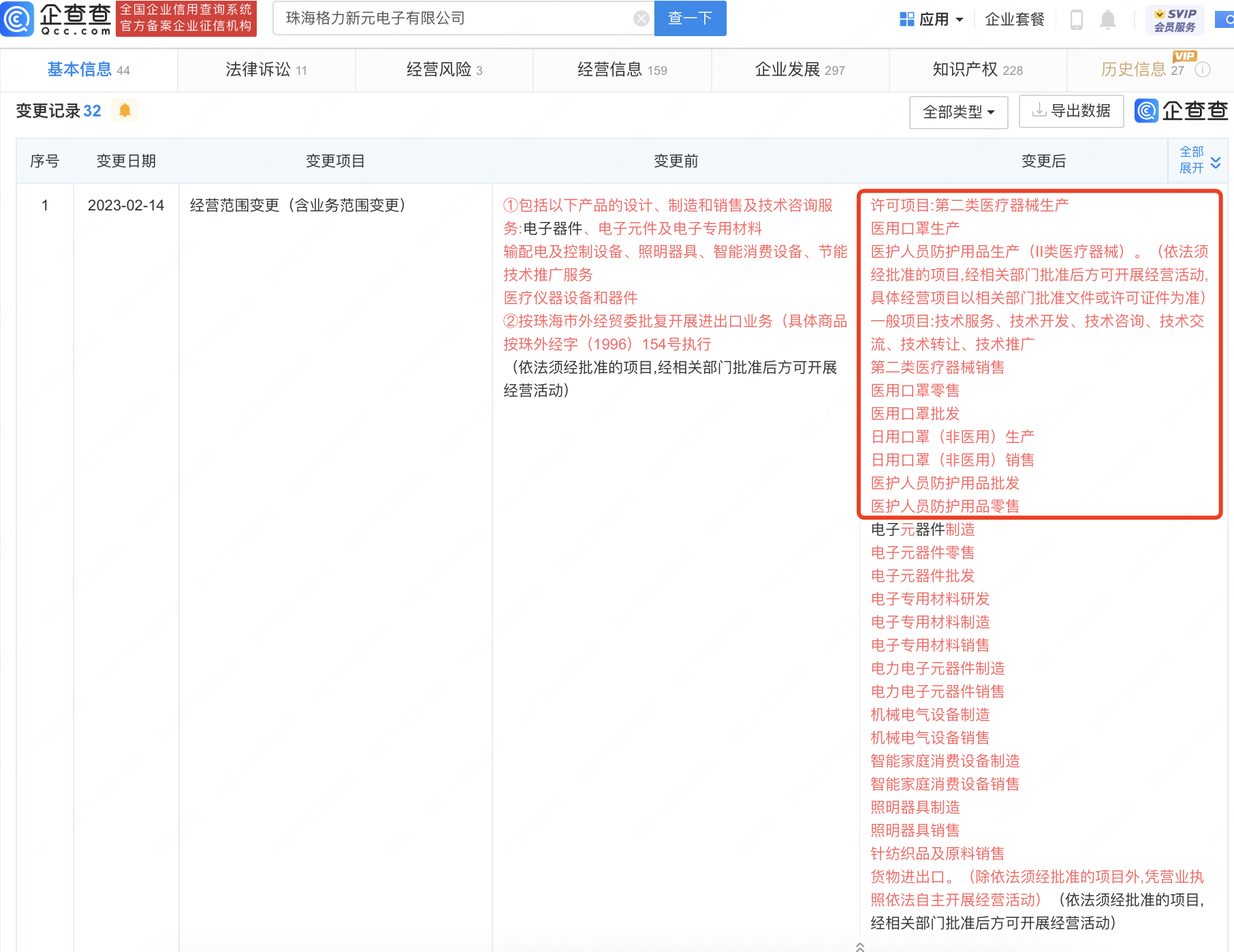Click the Qichacha logo icon
The height and width of the screenshot is (952, 1234).
(17, 18)
